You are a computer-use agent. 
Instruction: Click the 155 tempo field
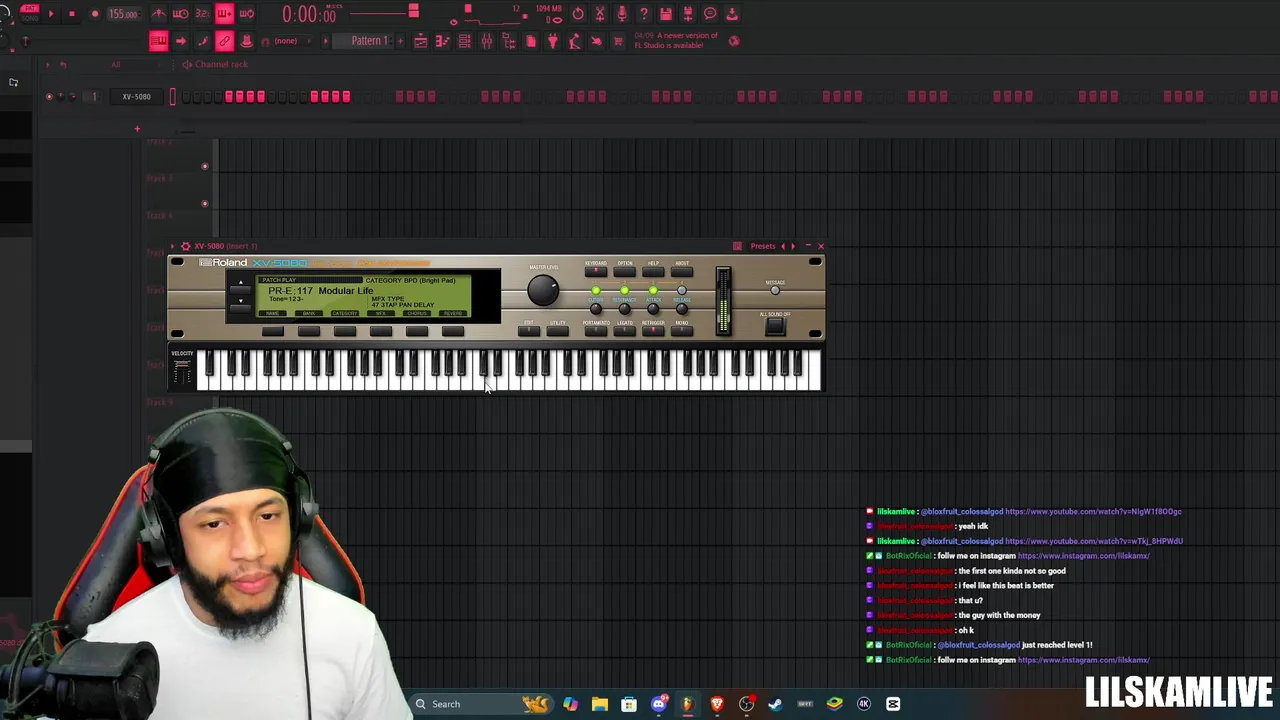123,14
